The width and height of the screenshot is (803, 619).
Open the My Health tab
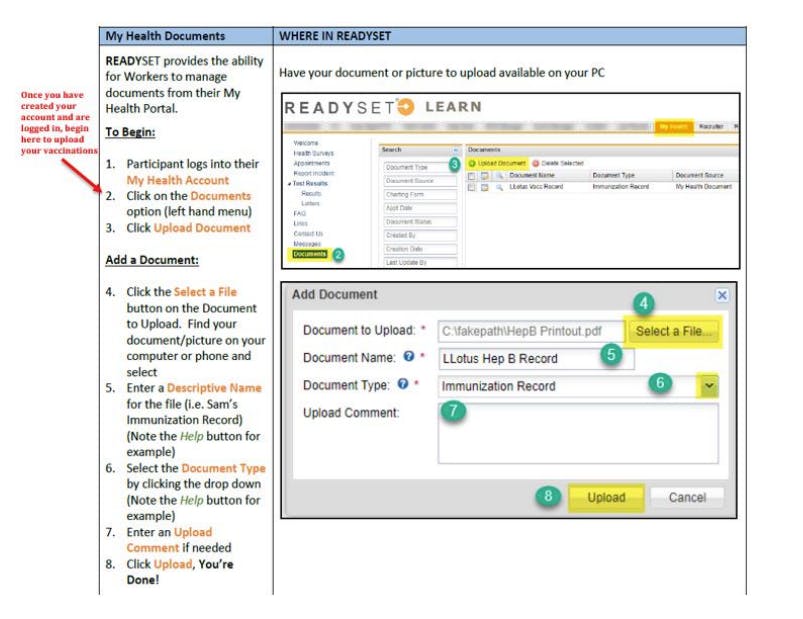coord(675,128)
